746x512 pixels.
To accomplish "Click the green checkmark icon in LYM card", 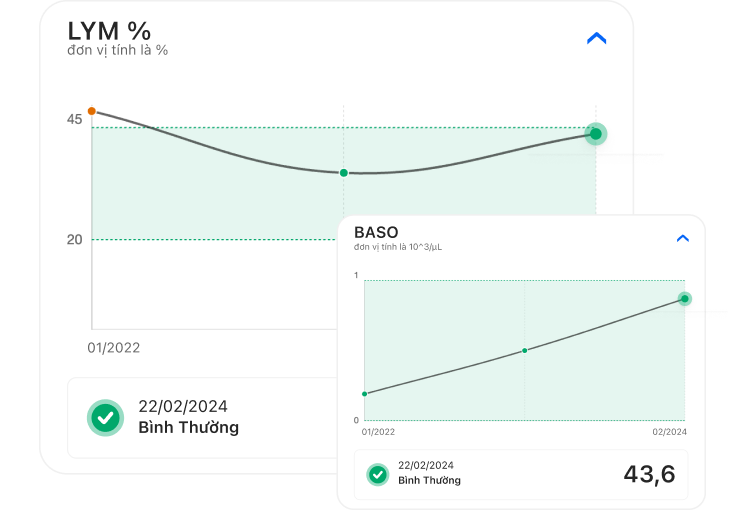I will click(x=105, y=417).
